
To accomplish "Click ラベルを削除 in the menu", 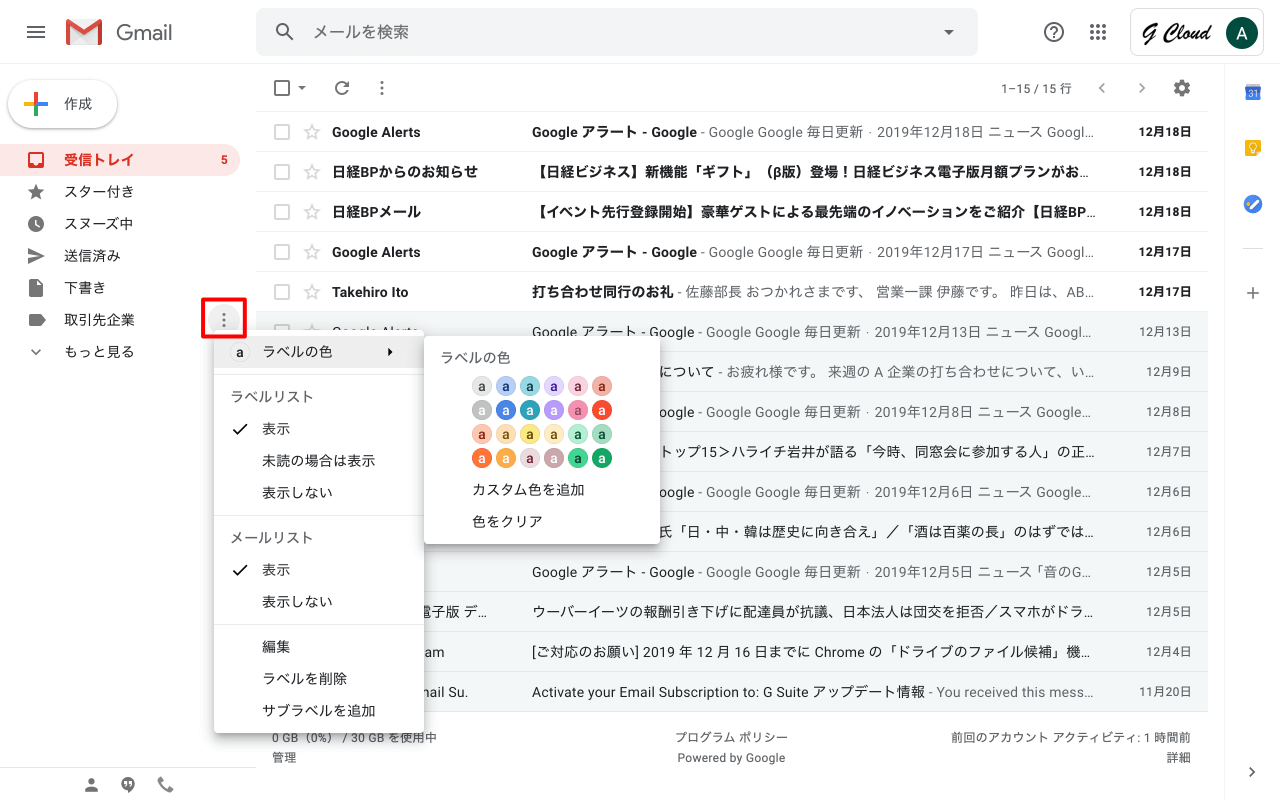I will (319, 679).
